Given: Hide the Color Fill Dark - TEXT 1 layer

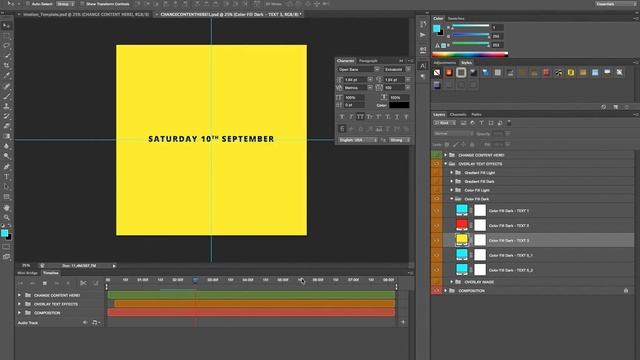Looking at the screenshot, I should point(436,211).
